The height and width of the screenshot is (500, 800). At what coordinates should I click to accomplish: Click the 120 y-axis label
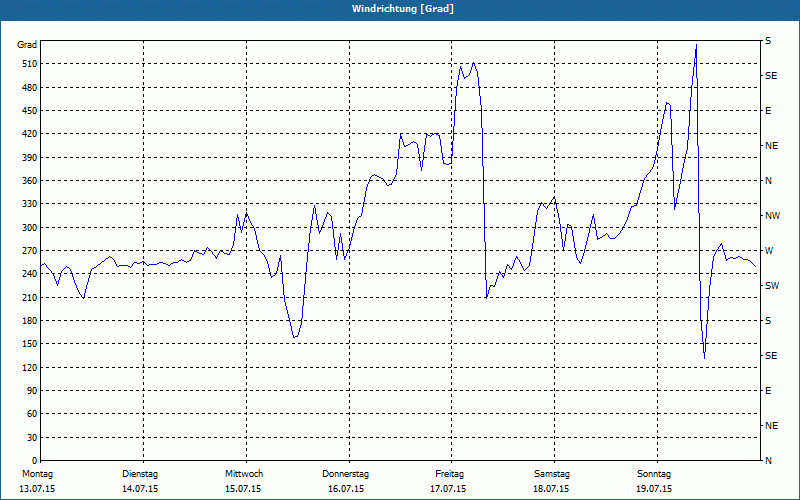point(30,367)
